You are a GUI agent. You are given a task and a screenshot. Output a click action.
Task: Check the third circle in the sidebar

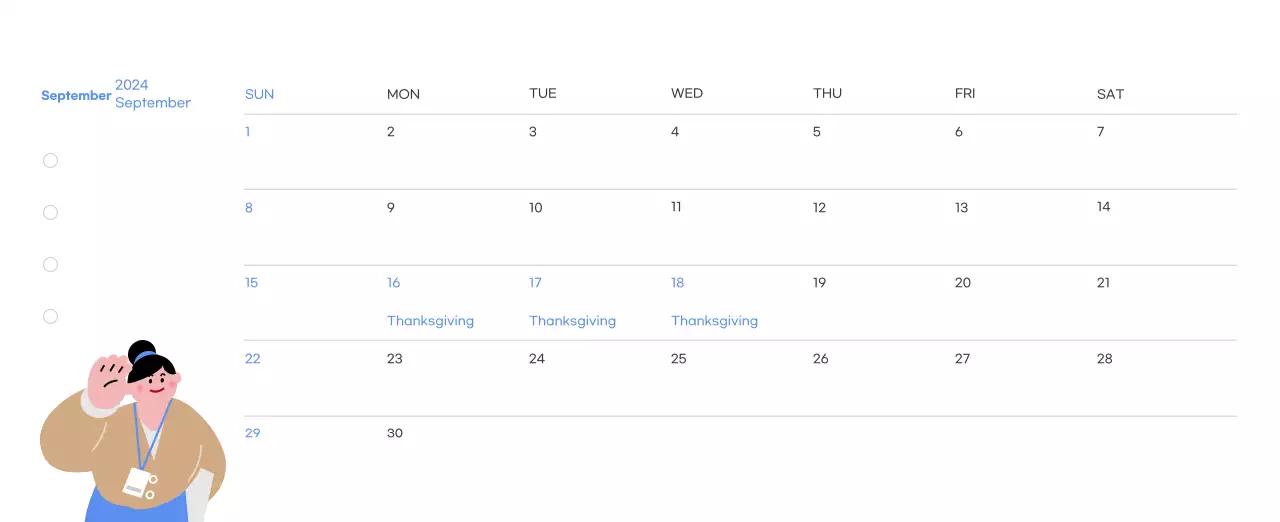pyautogui.click(x=50, y=264)
